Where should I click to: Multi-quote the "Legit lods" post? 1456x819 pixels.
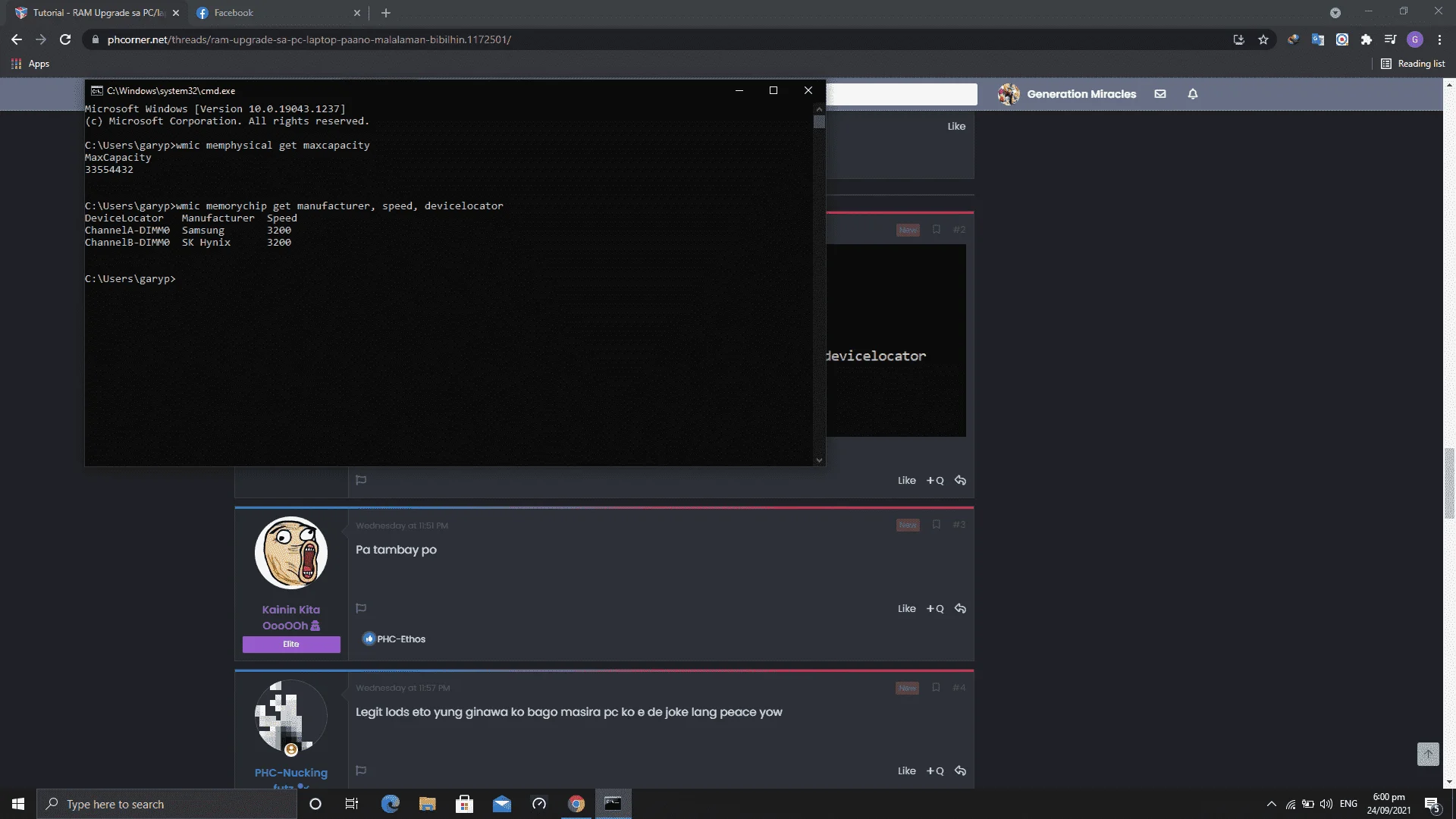point(935,770)
